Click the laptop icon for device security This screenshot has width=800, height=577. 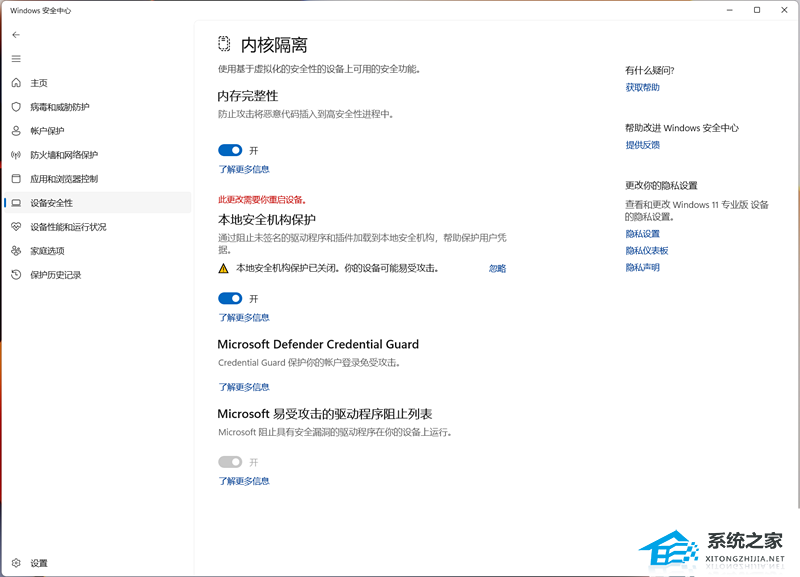click(16, 203)
